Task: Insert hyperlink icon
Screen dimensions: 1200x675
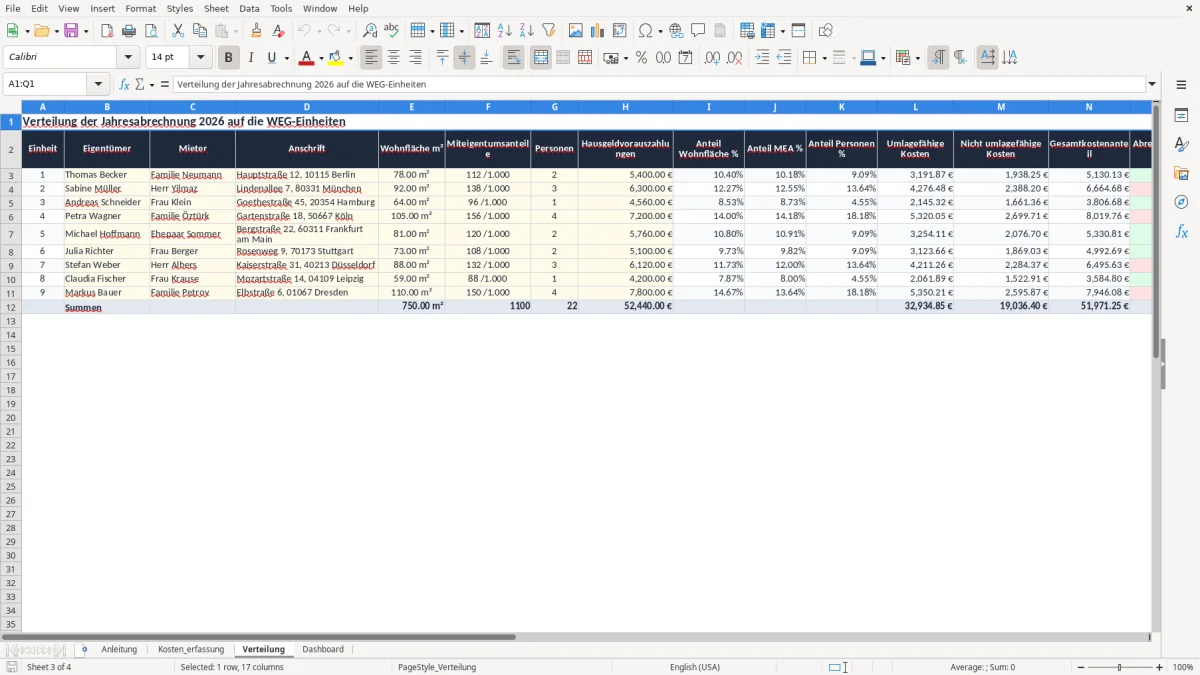Action: tap(676, 31)
